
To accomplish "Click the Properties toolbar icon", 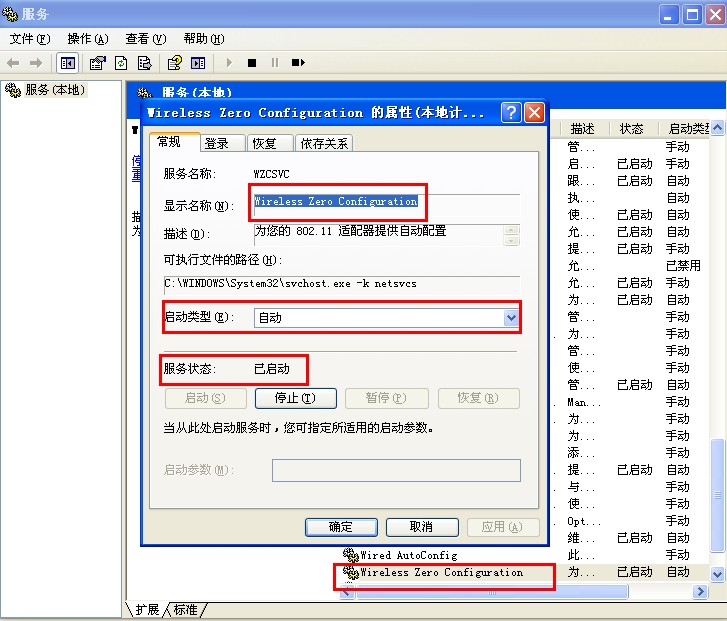I will coord(97,63).
